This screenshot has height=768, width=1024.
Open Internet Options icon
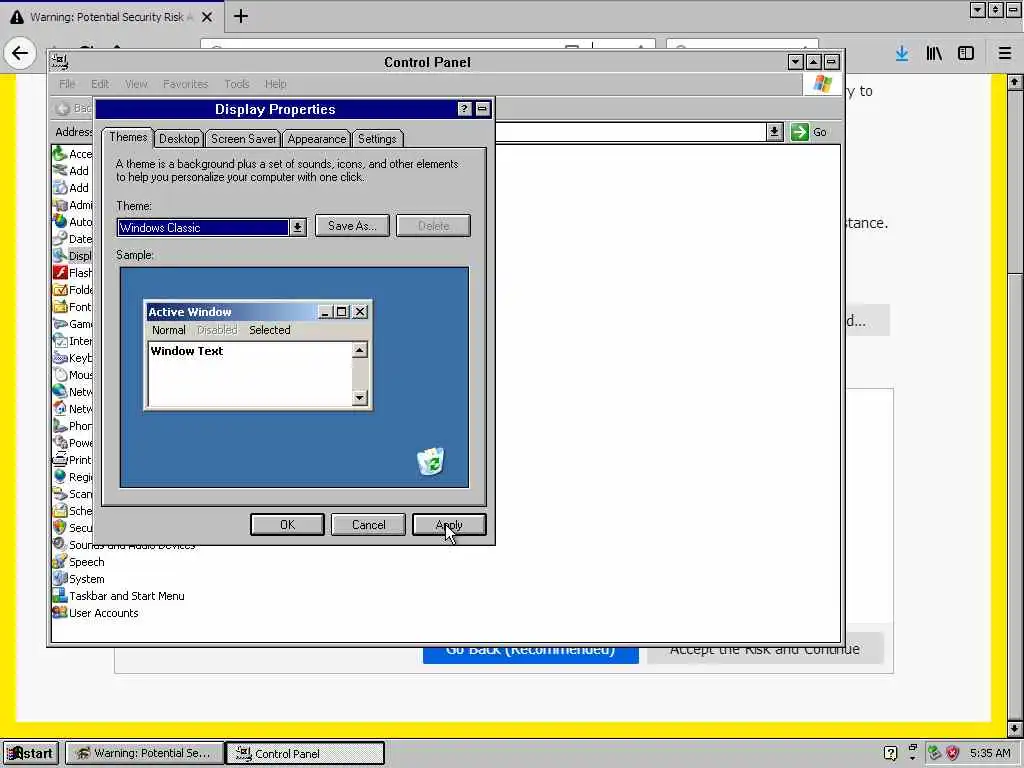60,340
